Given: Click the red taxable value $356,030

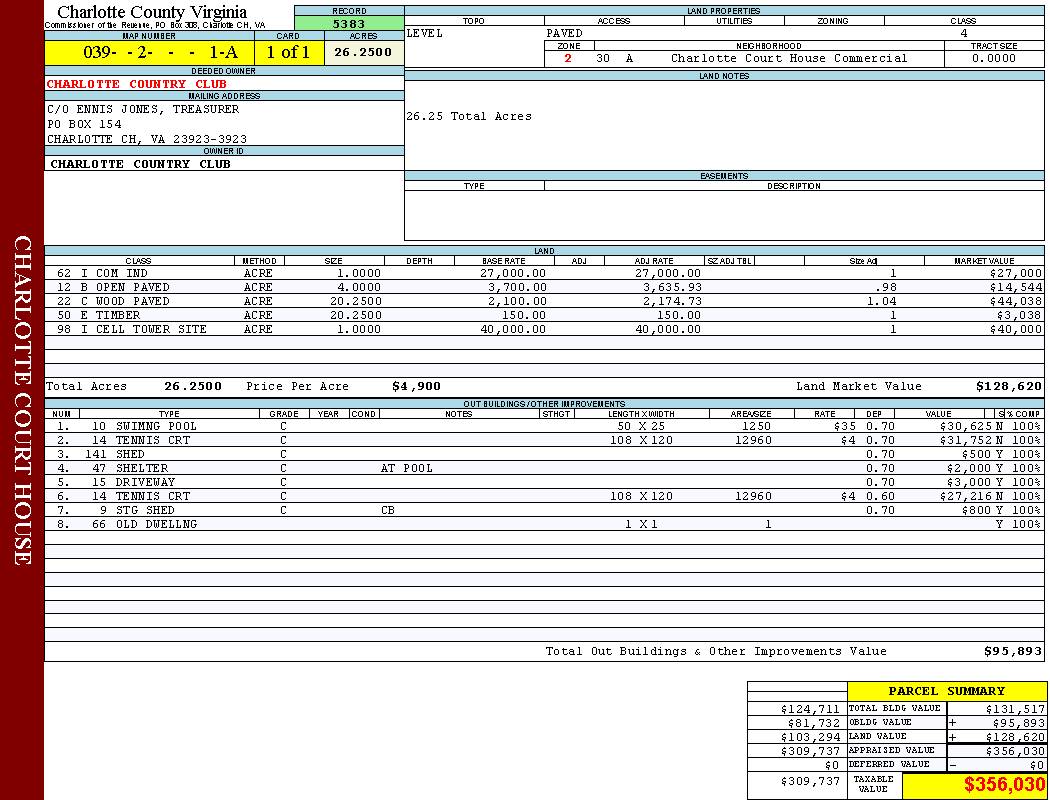Looking at the screenshot, I should (x=1003, y=785).
